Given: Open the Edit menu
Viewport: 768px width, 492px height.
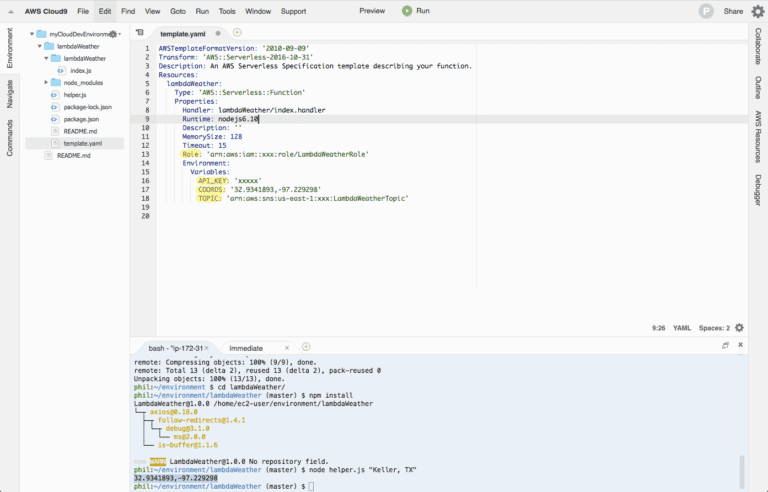Looking at the screenshot, I should (x=105, y=11).
